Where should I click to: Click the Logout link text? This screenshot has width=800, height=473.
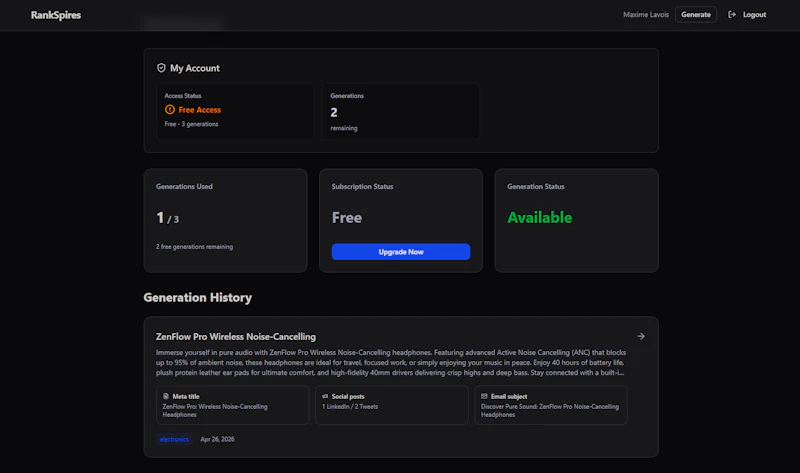coord(754,14)
